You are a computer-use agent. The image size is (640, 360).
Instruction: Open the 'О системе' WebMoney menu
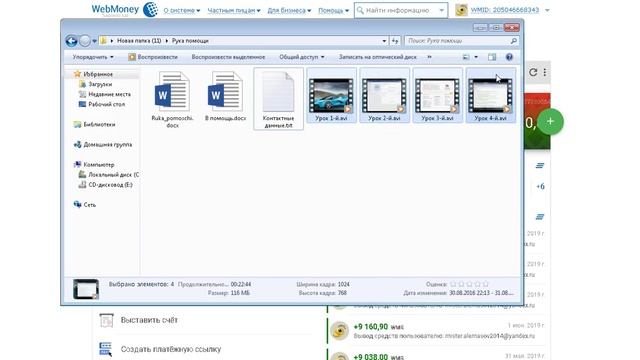click(182, 10)
